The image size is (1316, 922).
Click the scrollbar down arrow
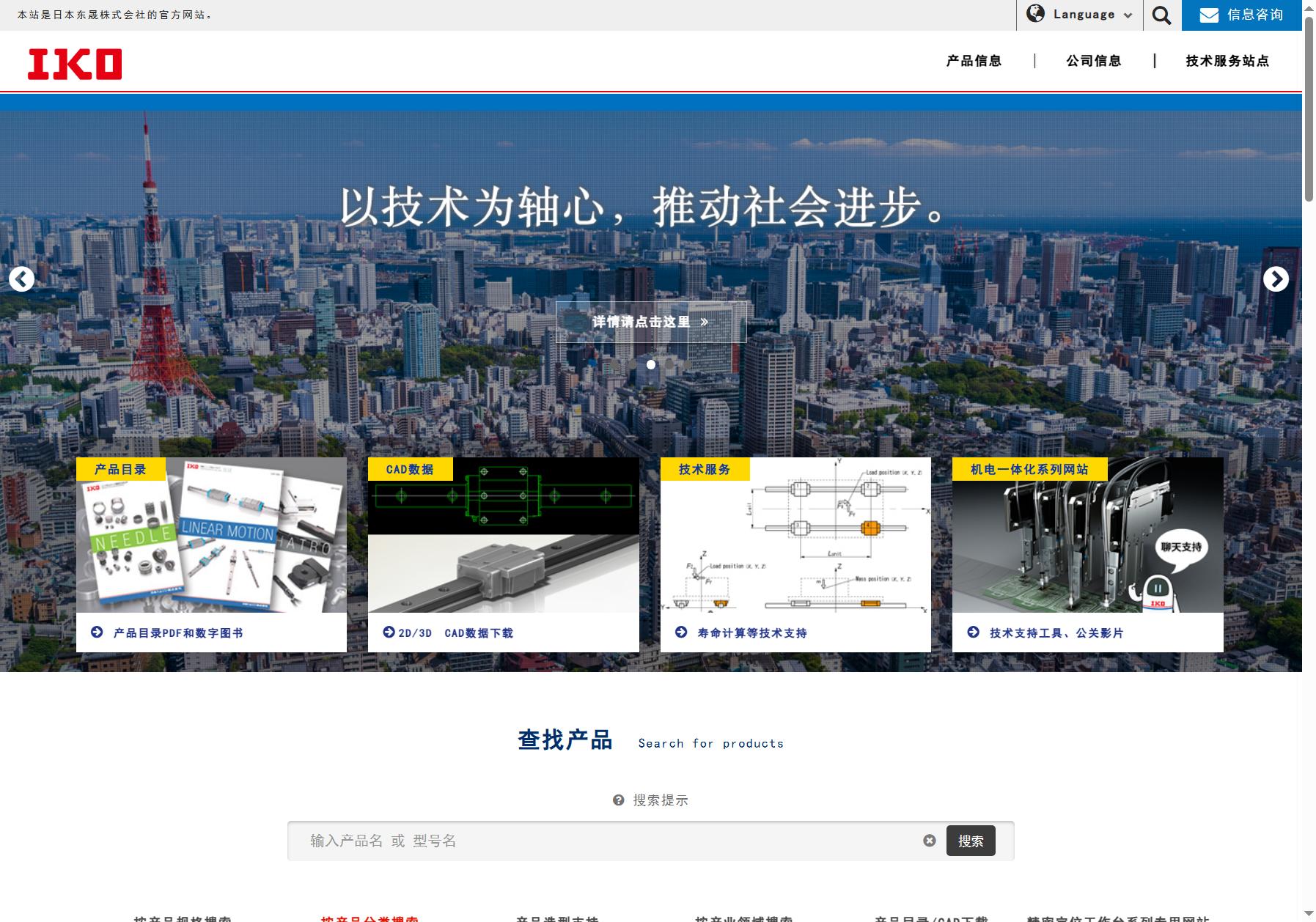1309,914
